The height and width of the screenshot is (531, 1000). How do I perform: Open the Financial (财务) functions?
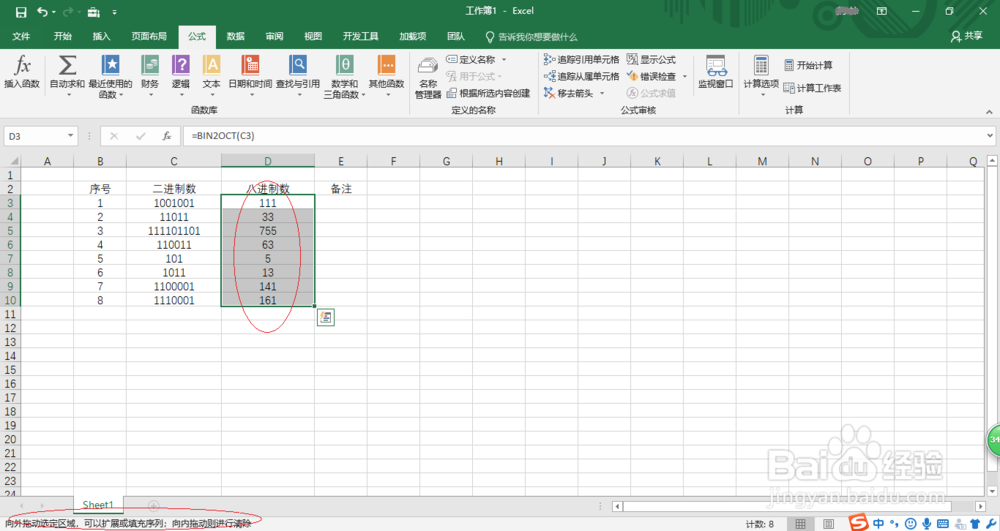(150, 75)
